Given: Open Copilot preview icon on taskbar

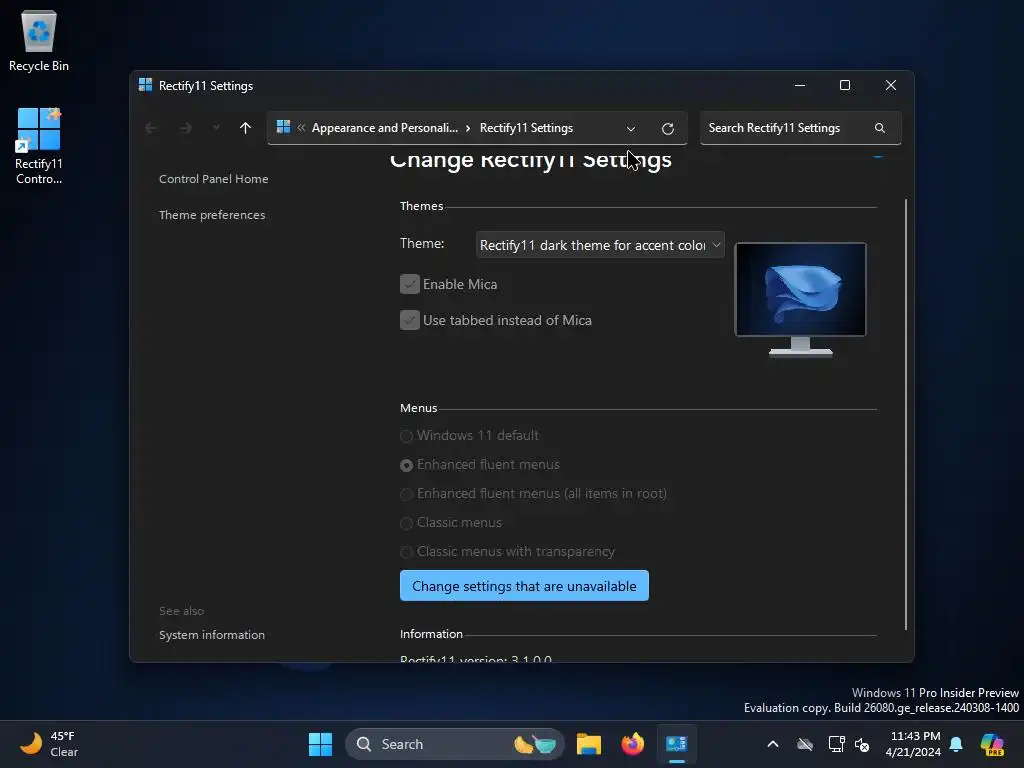Looking at the screenshot, I should click(992, 744).
